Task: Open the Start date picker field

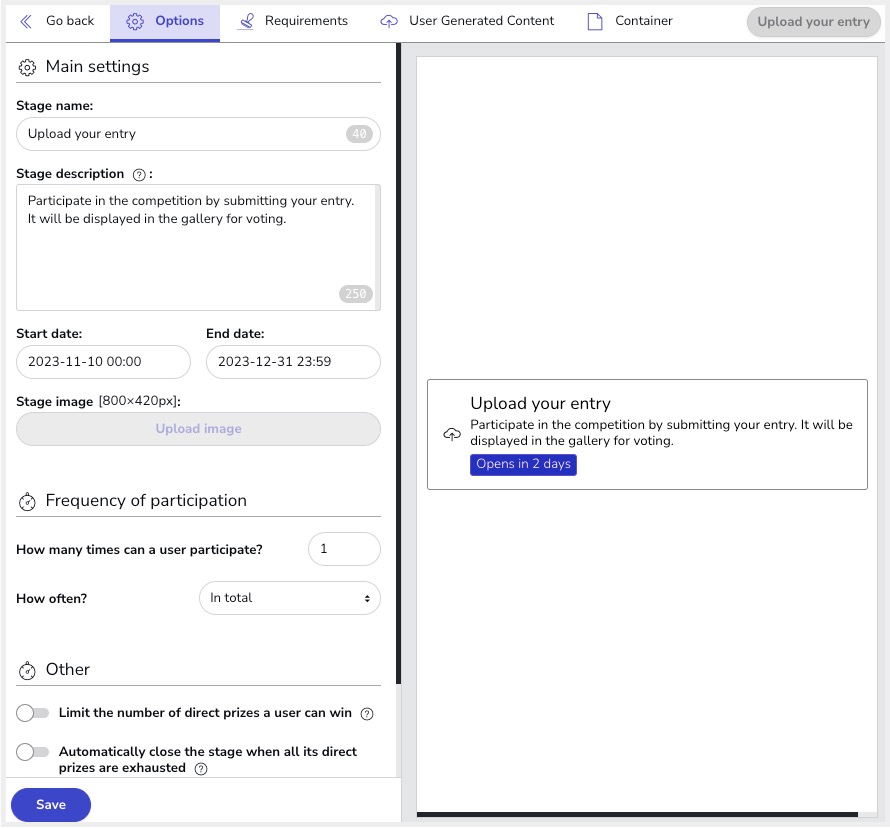Action: click(103, 362)
